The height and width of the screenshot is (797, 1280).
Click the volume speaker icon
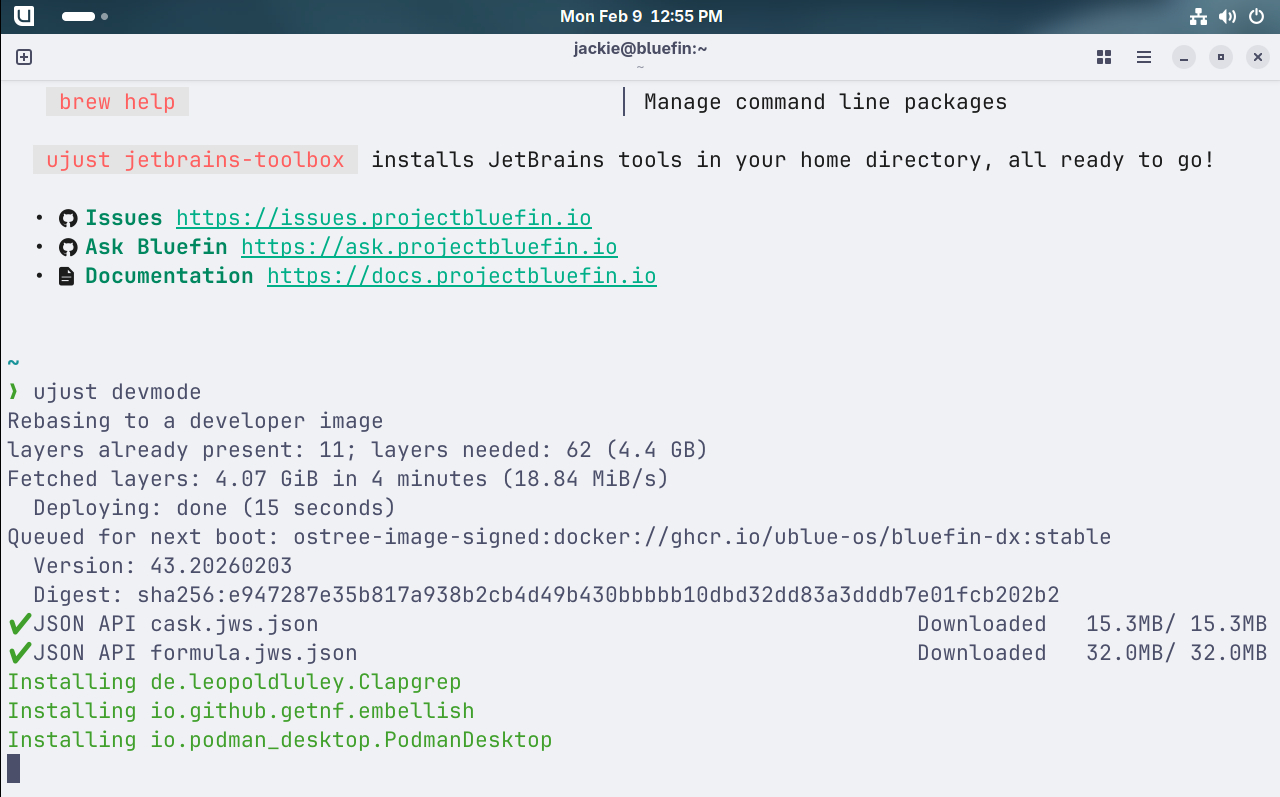(1227, 16)
